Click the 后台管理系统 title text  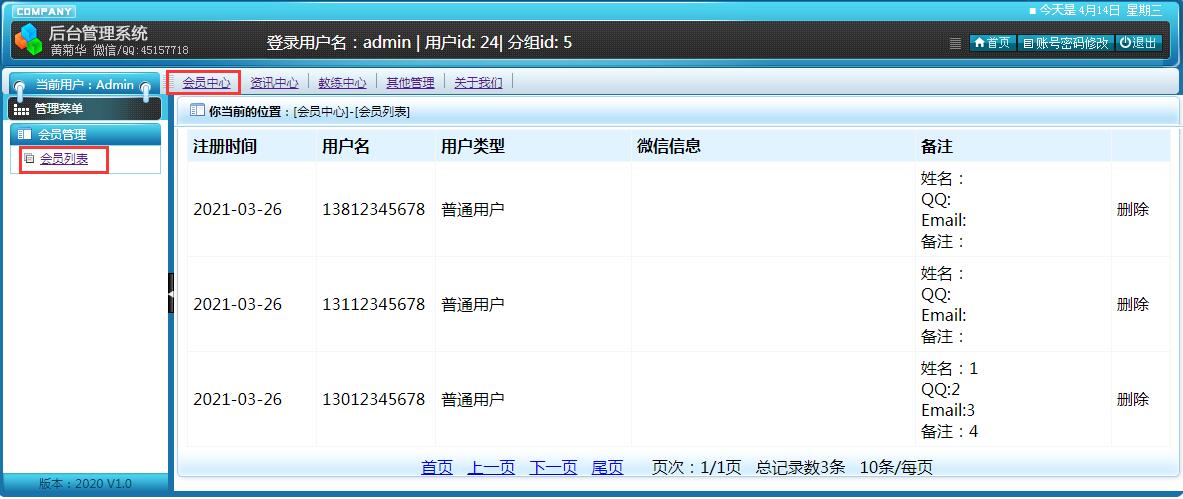(98, 33)
